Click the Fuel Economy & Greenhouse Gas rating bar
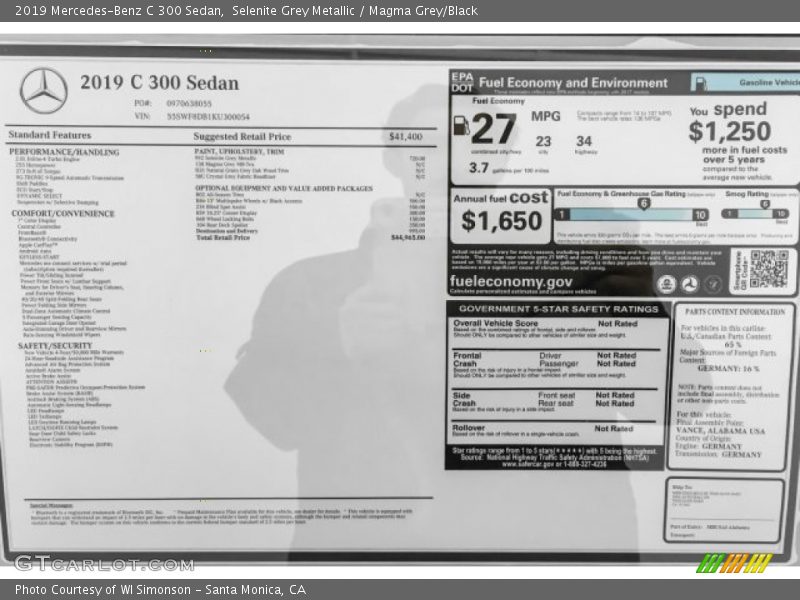Screen dimensions: 800x600 (632, 215)
